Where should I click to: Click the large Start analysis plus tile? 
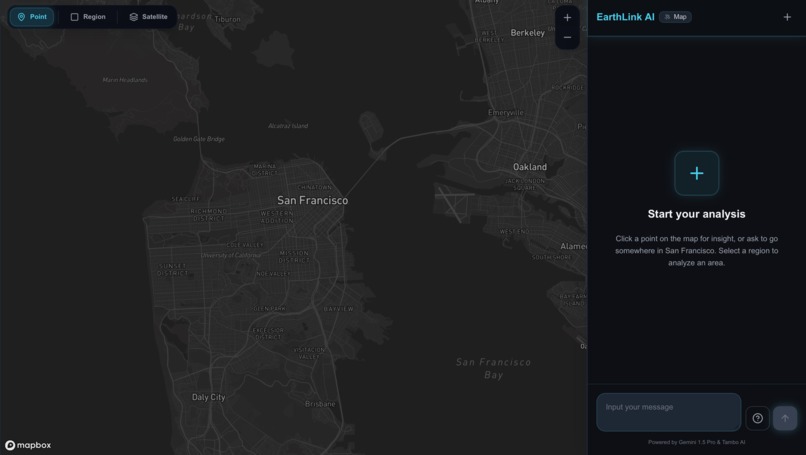(697, 173)
